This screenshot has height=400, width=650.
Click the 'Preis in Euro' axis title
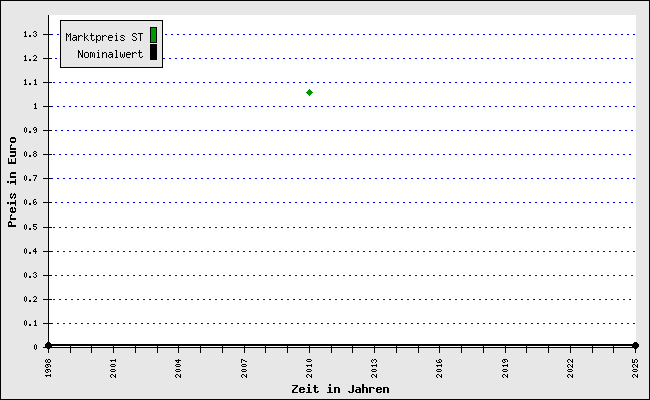click(13, 182)
